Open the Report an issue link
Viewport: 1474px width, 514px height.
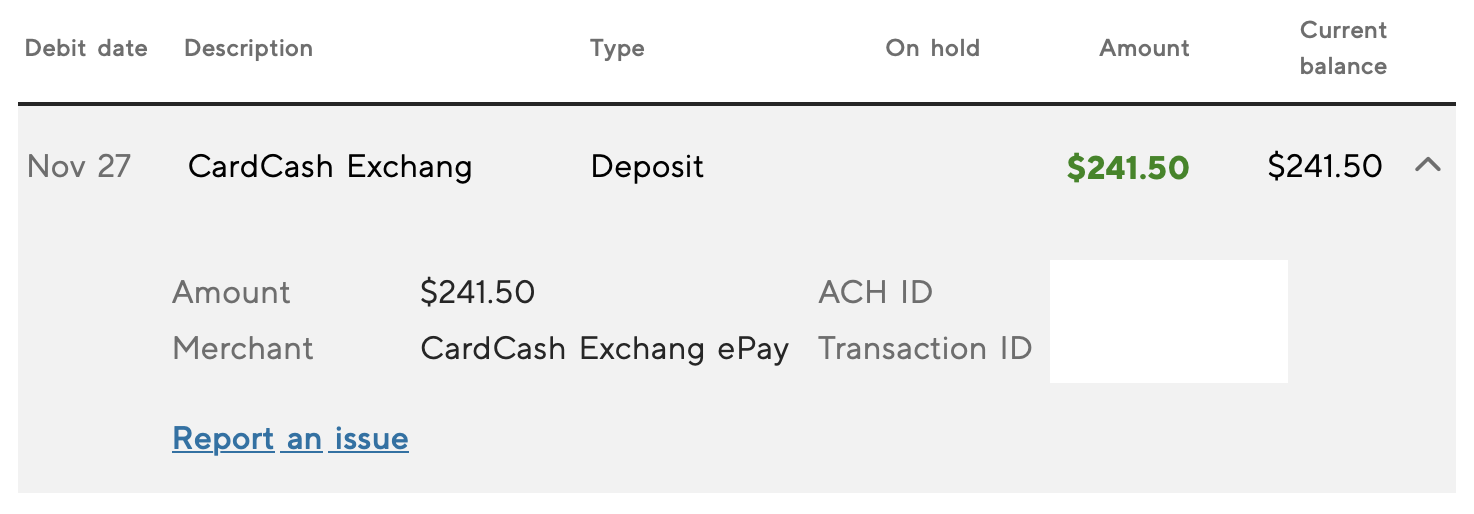[290, 438]
